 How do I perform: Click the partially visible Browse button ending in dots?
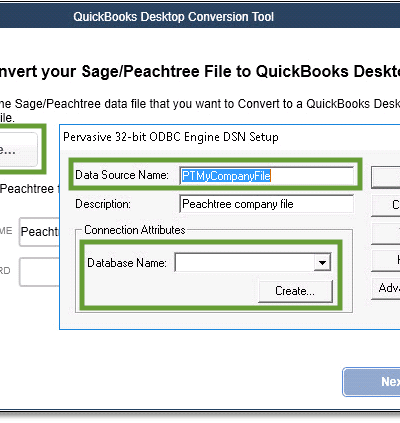click(x=18, y=149)
